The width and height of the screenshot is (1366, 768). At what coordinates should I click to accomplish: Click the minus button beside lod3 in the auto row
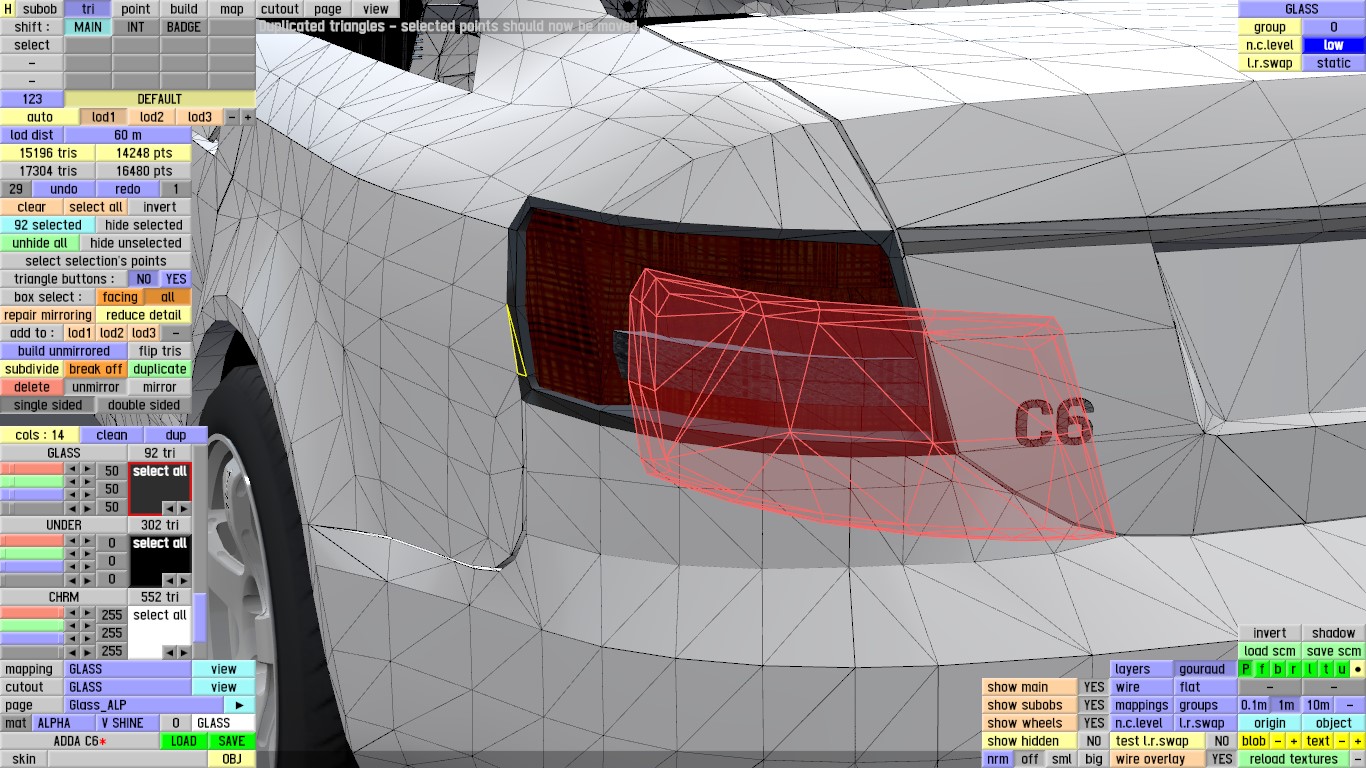(x=232, y=117)
